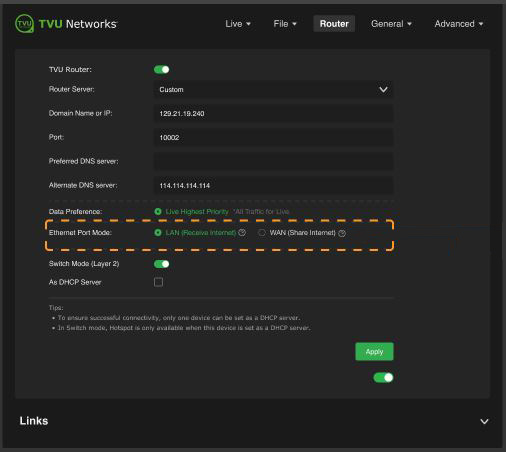
Task: Open the Router Server dropdown
Action: [x=273, y=89]
